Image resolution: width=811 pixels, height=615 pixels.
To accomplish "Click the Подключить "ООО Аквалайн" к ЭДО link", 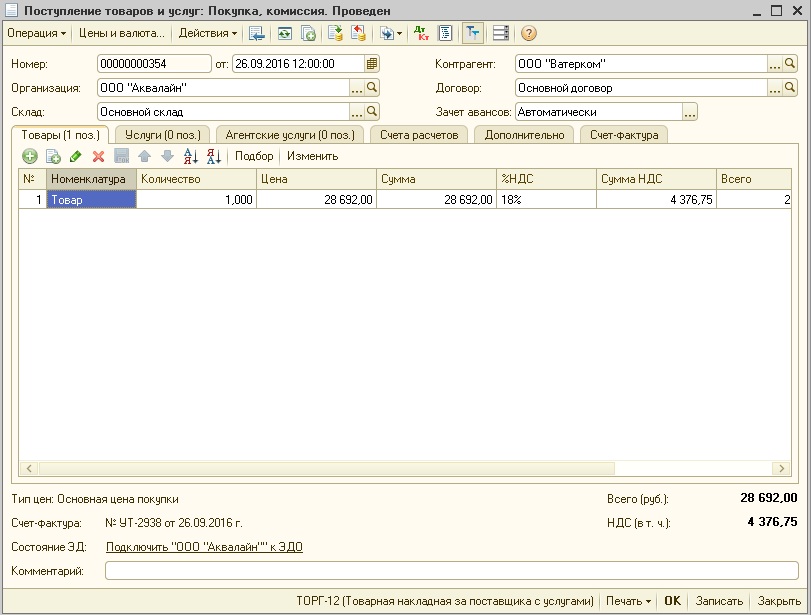I will tap(204, 547).
